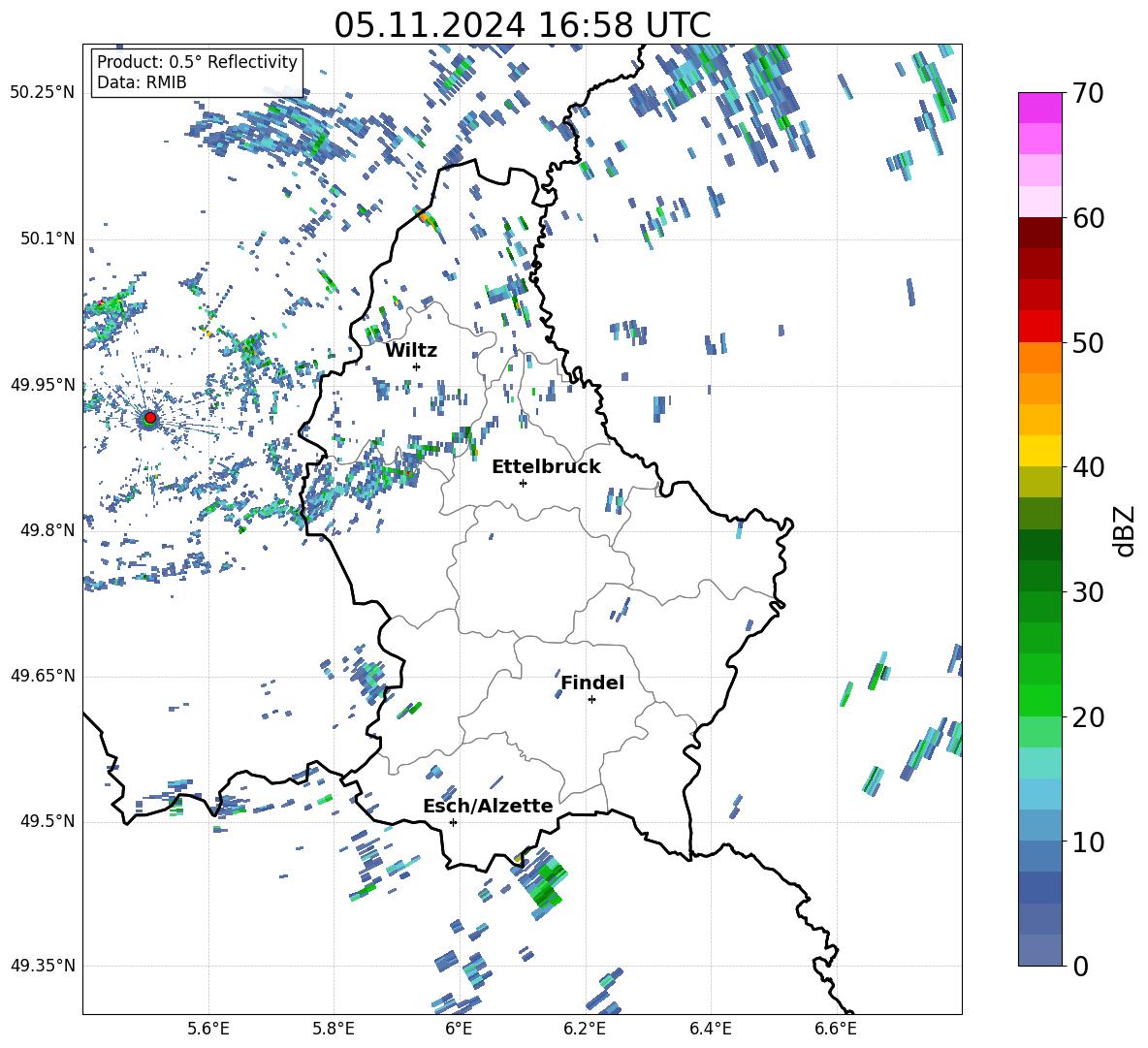Image resolution: width=1148 pixels, height=1048 pixels.
Task: Click the dBZ colorbar label
Action: click(x=1124, y=530)
